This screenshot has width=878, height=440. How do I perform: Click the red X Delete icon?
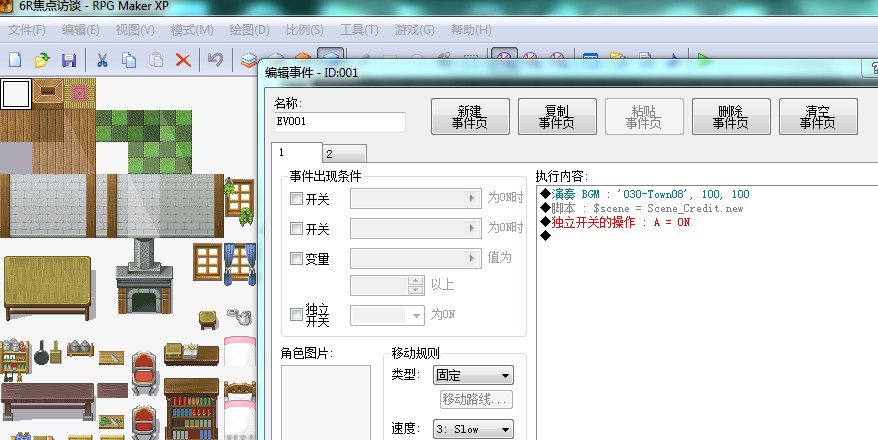183,60
